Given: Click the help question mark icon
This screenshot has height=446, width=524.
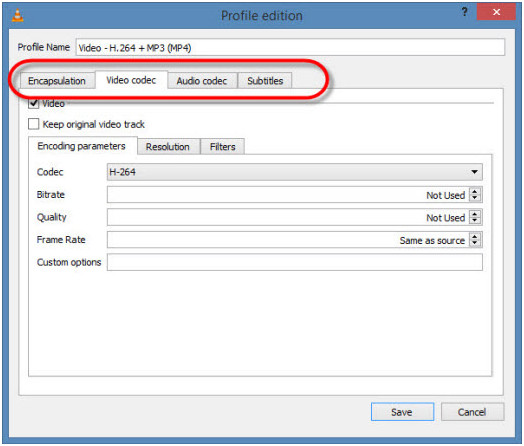Looking at the screenshot, I should tap(464, 12).
